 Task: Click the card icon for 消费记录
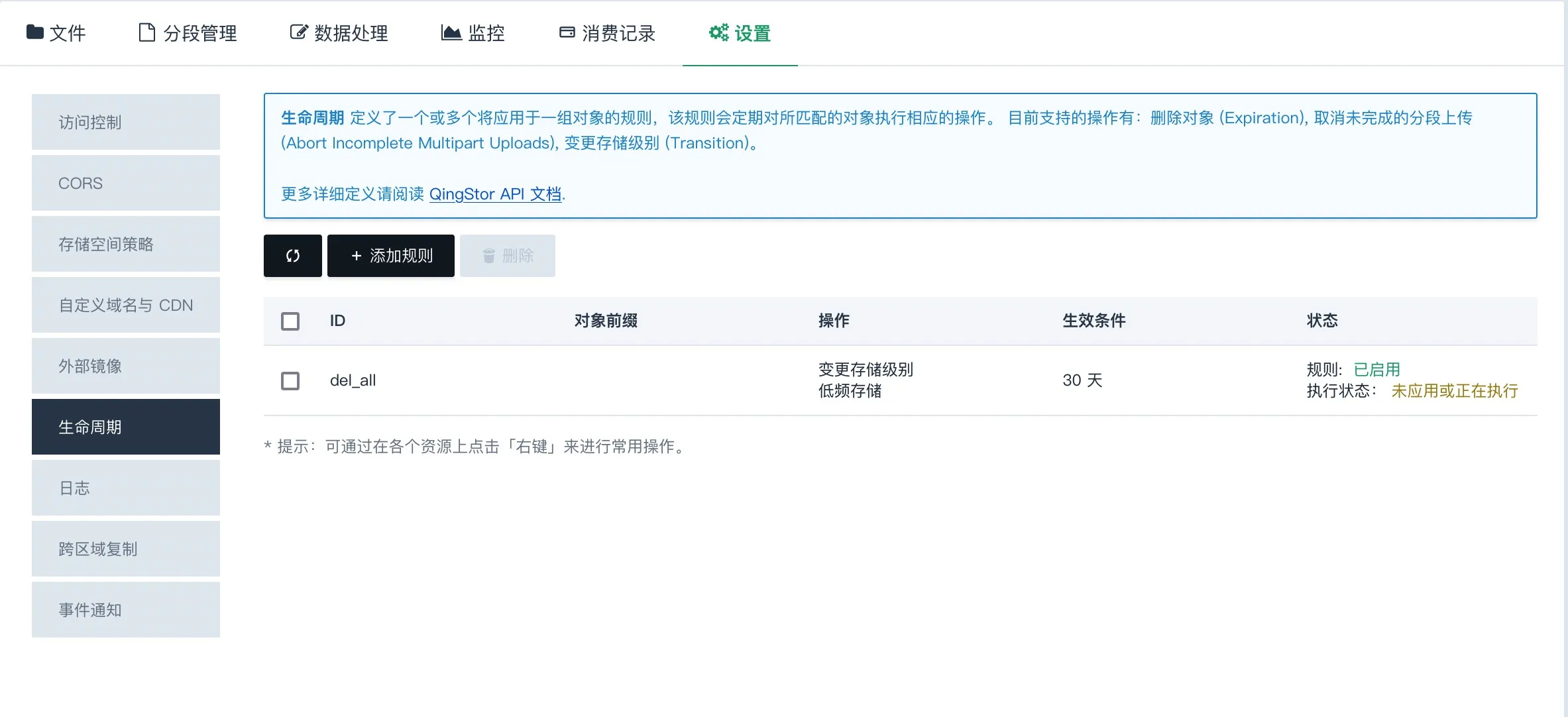[567, 32]
